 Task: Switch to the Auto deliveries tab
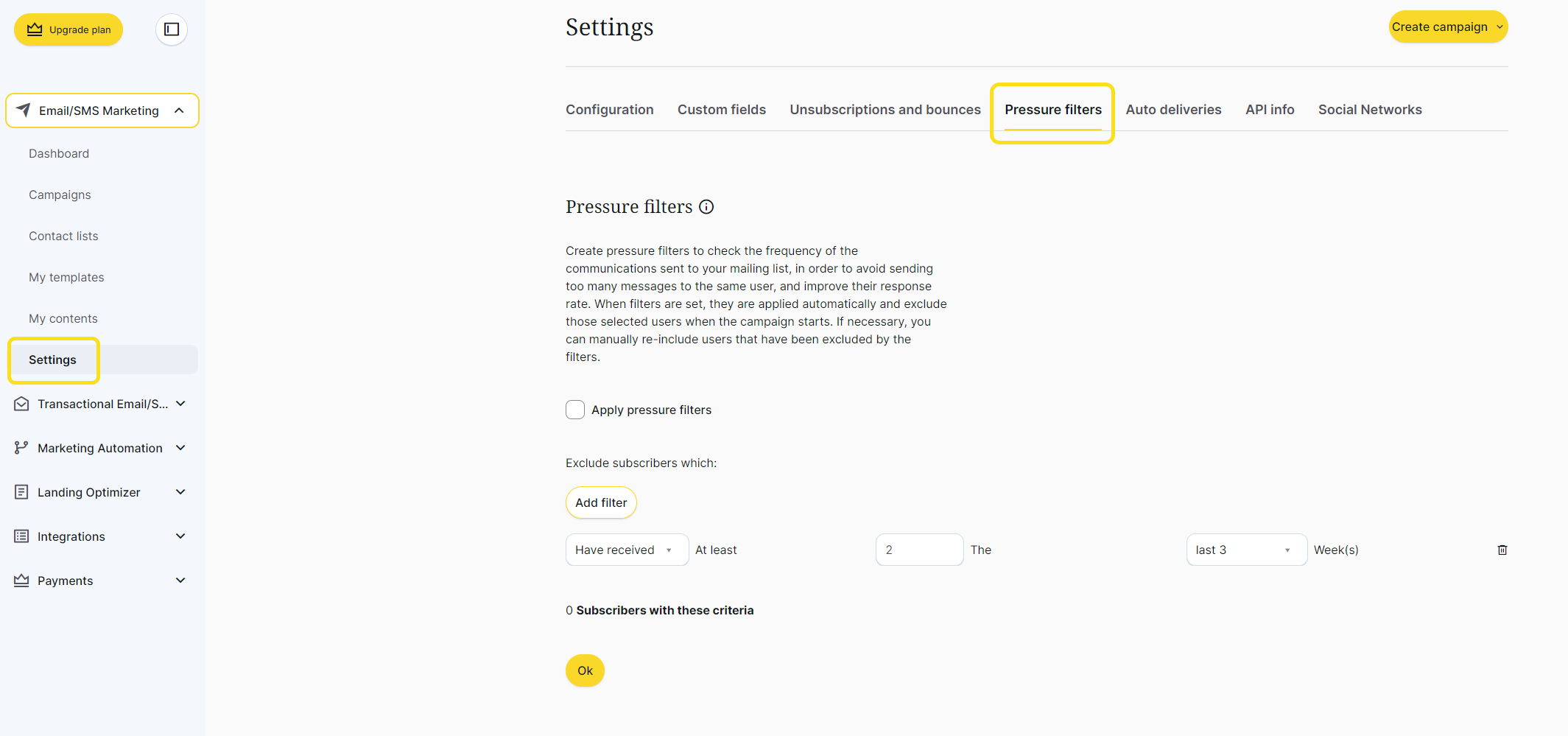(1173, 110)
